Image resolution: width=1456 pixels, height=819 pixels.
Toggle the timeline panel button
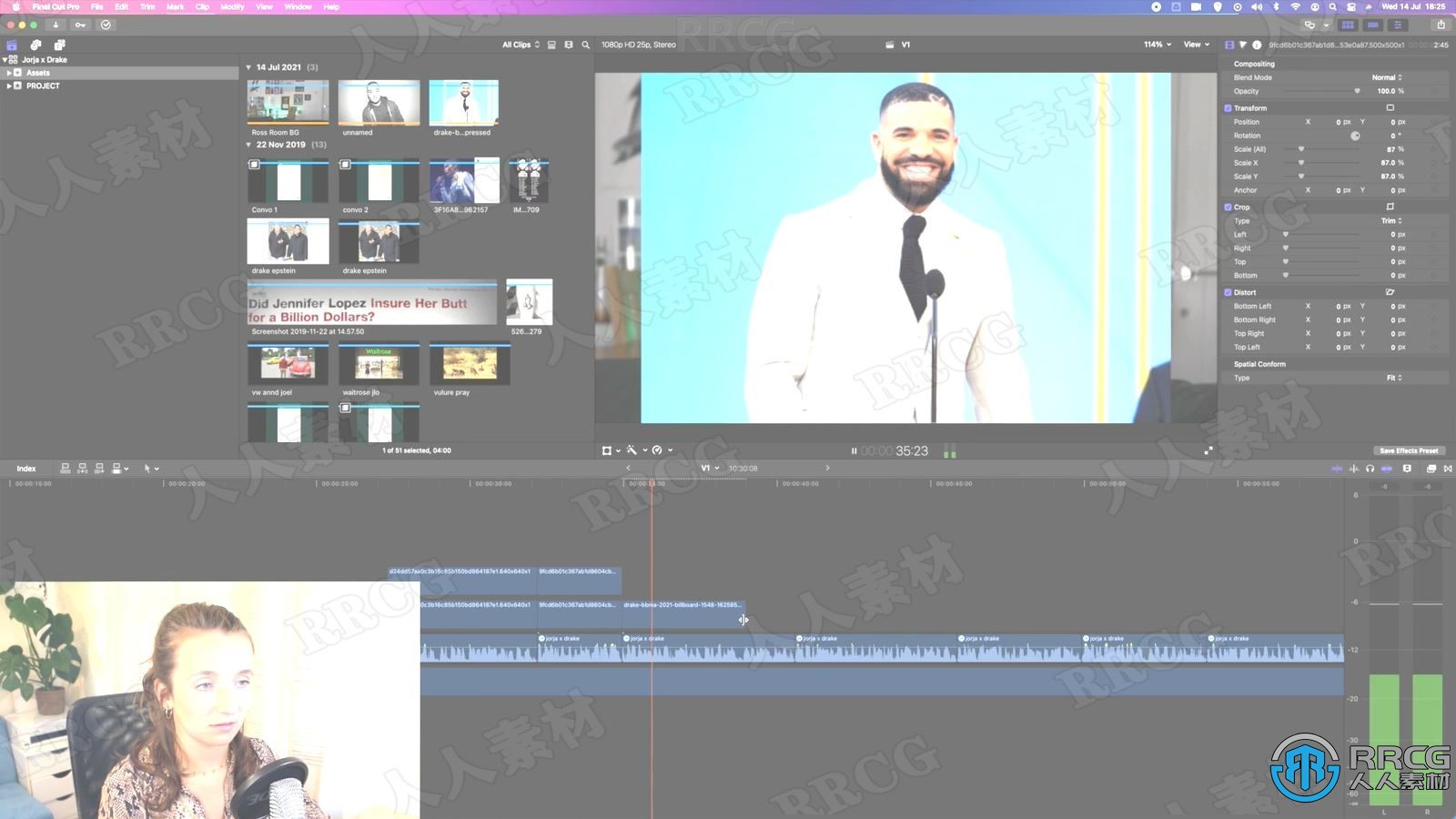[x=1373, y=25]
